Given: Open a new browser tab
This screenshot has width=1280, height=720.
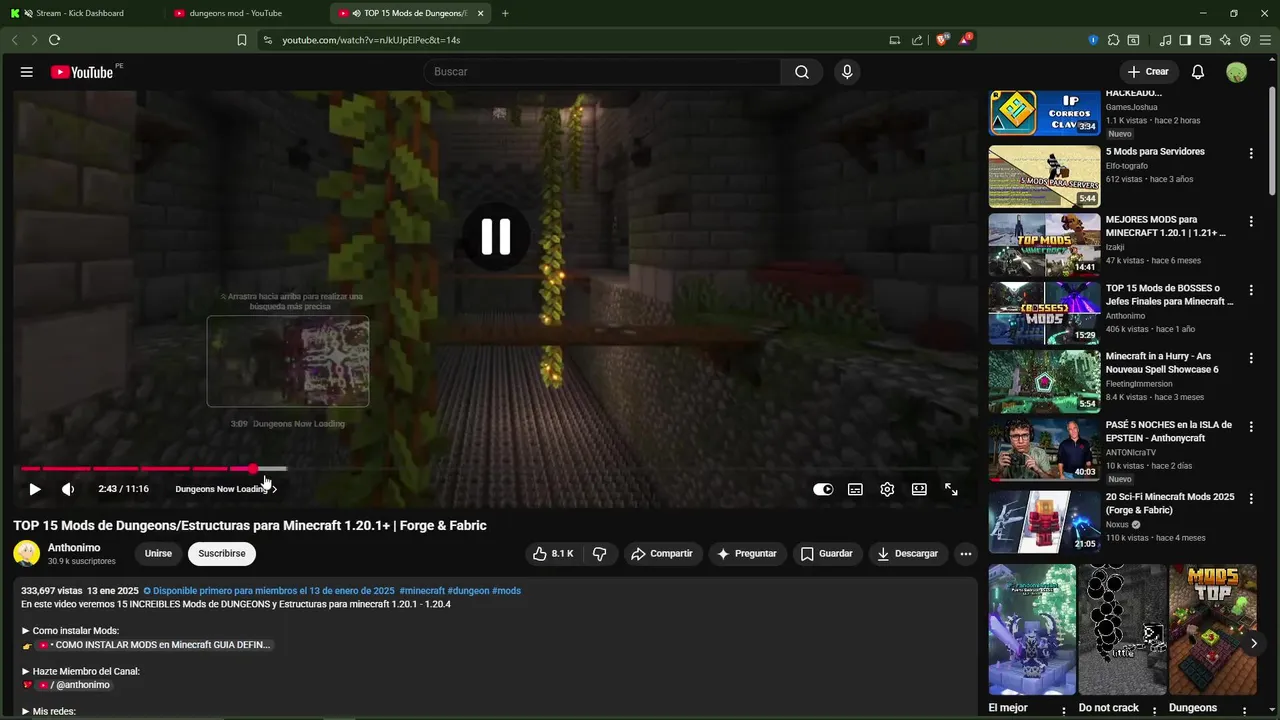Looking at the screenshot, I should pos(505,13).
